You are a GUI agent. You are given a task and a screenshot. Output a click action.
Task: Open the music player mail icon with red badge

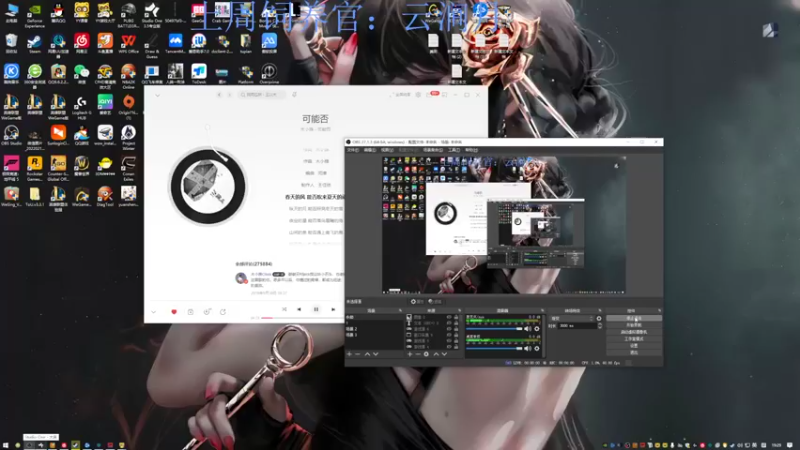coord(432,94)
